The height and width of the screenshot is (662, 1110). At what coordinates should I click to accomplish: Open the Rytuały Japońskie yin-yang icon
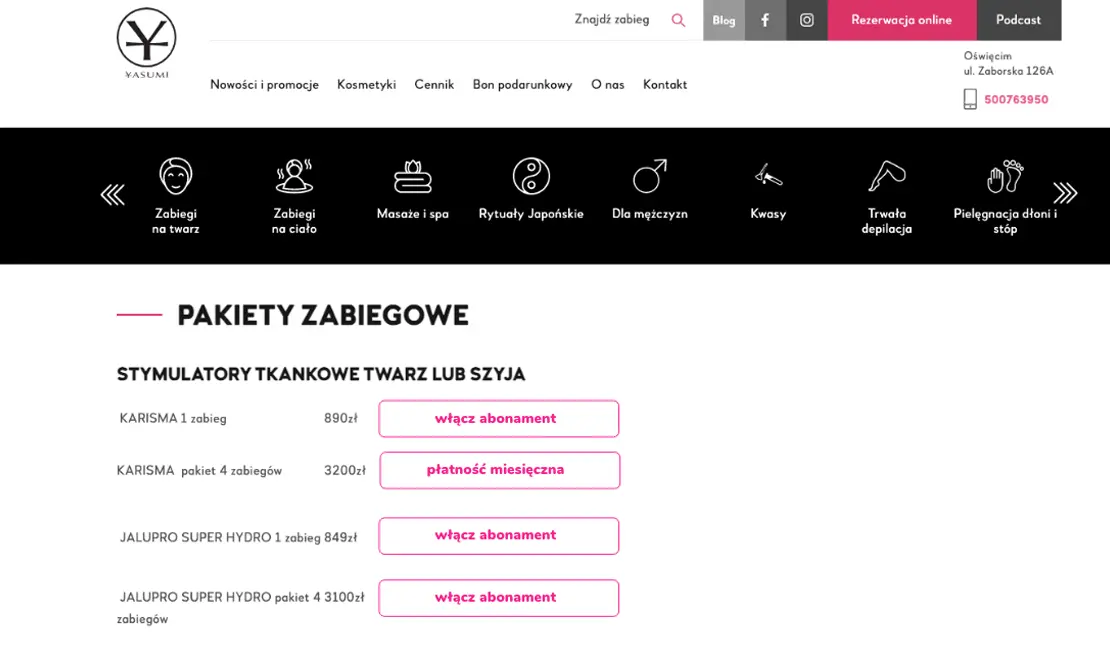(x=530, y=176)
